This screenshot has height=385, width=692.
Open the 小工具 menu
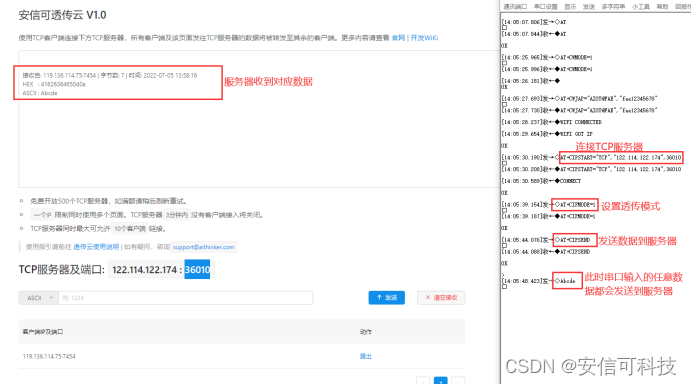coord(640,7)
